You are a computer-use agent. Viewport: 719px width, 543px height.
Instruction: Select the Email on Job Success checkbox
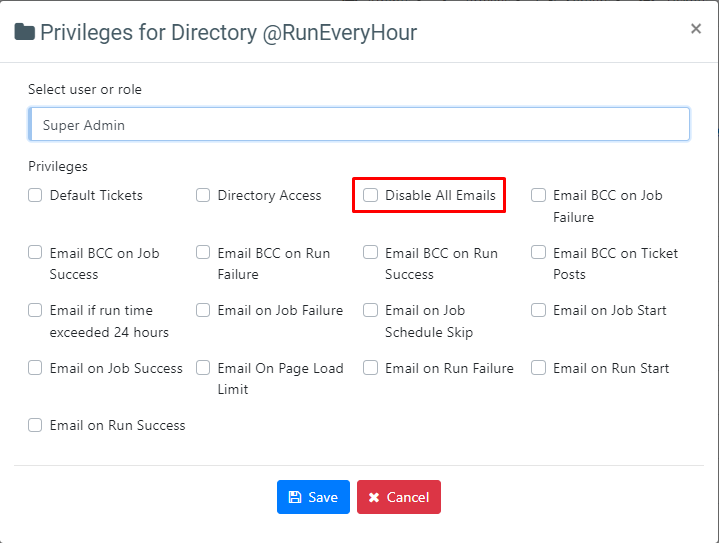36,368
